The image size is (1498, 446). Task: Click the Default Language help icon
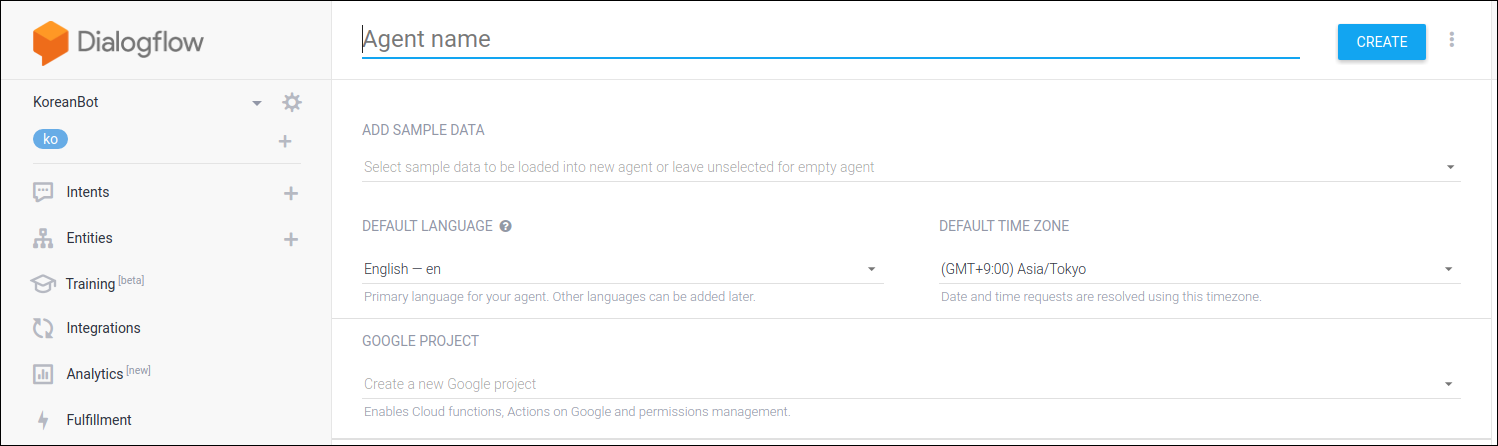[506, 226]
